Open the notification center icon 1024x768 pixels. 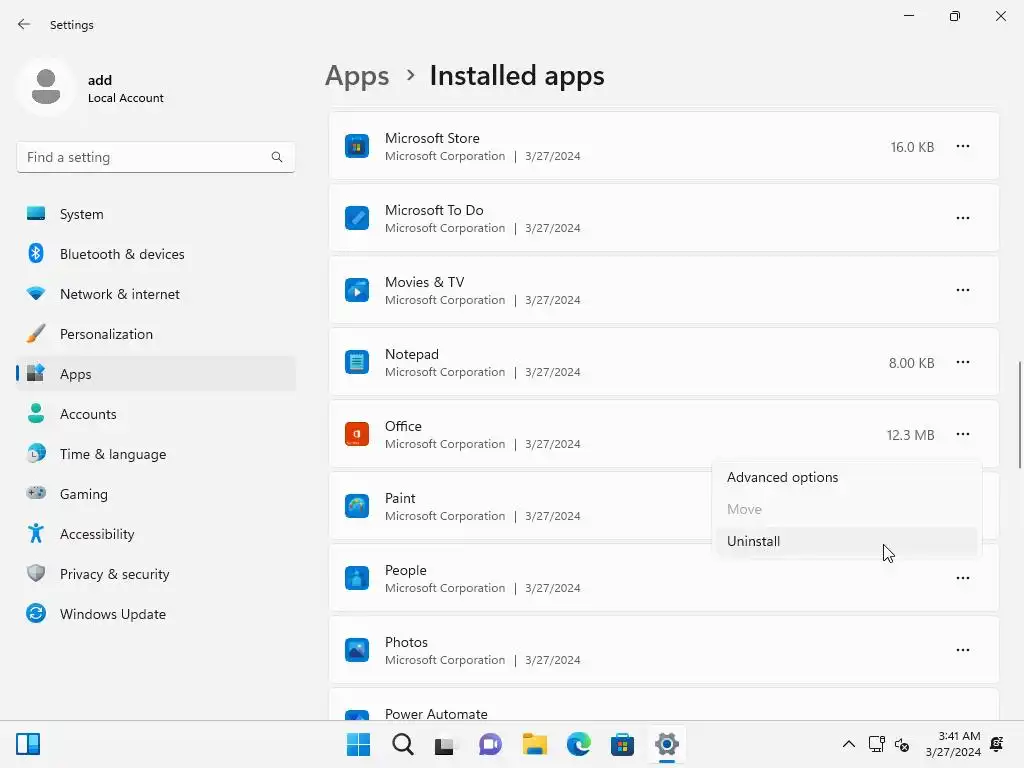(997, 744)
